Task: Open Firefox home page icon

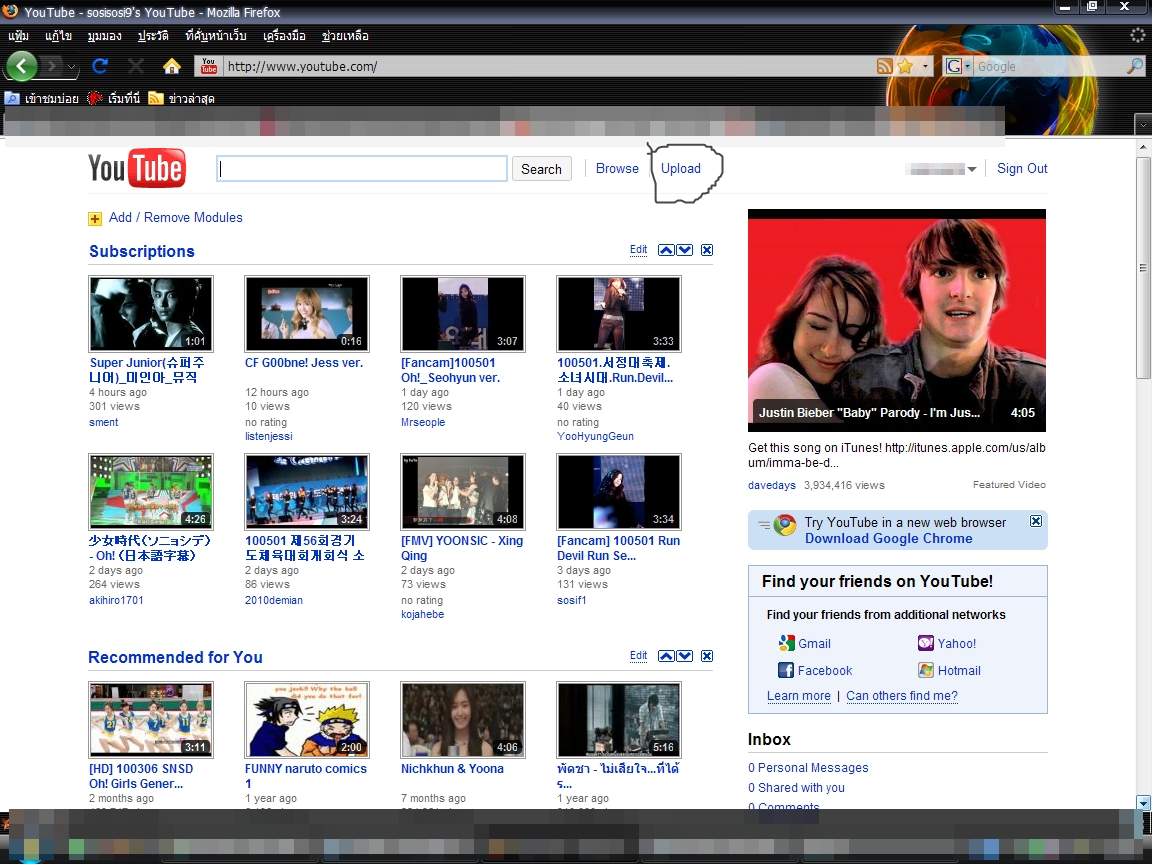Action: click(x=172, y=66)
